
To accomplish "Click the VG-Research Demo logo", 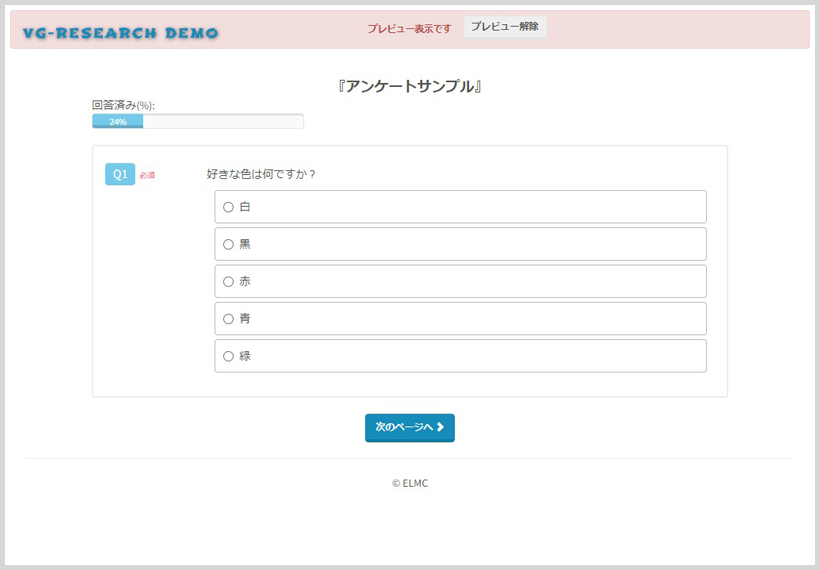I will click(120, 33).
